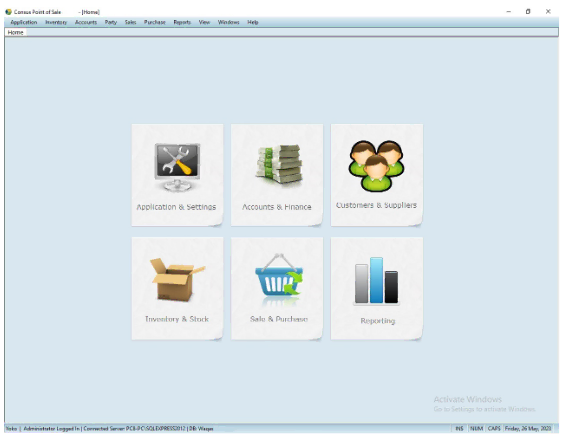Click the date in the status bar
This screenshot has width=564, height=437.
pyautogui.click(x=528, y=428)
